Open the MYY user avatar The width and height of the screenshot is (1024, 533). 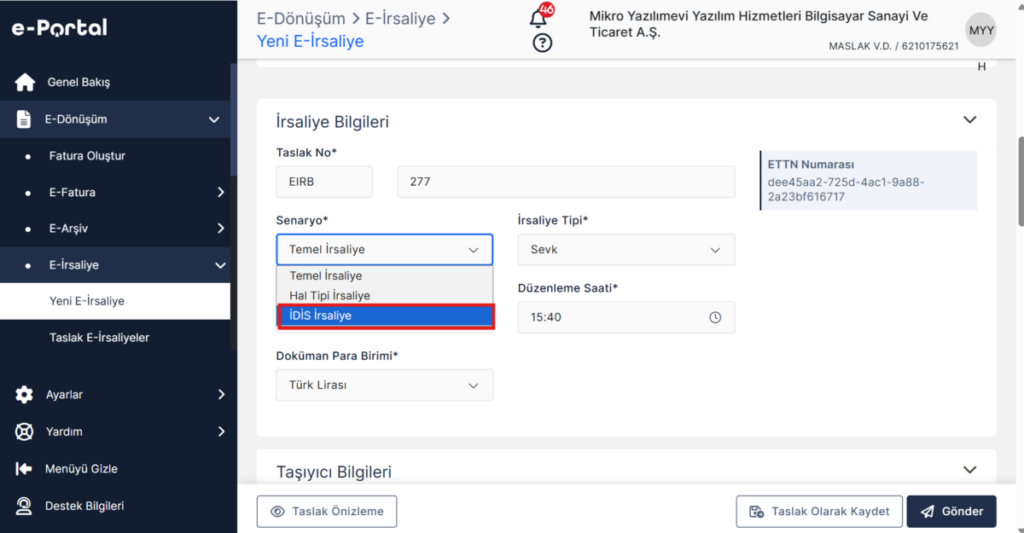coord(981,31)
